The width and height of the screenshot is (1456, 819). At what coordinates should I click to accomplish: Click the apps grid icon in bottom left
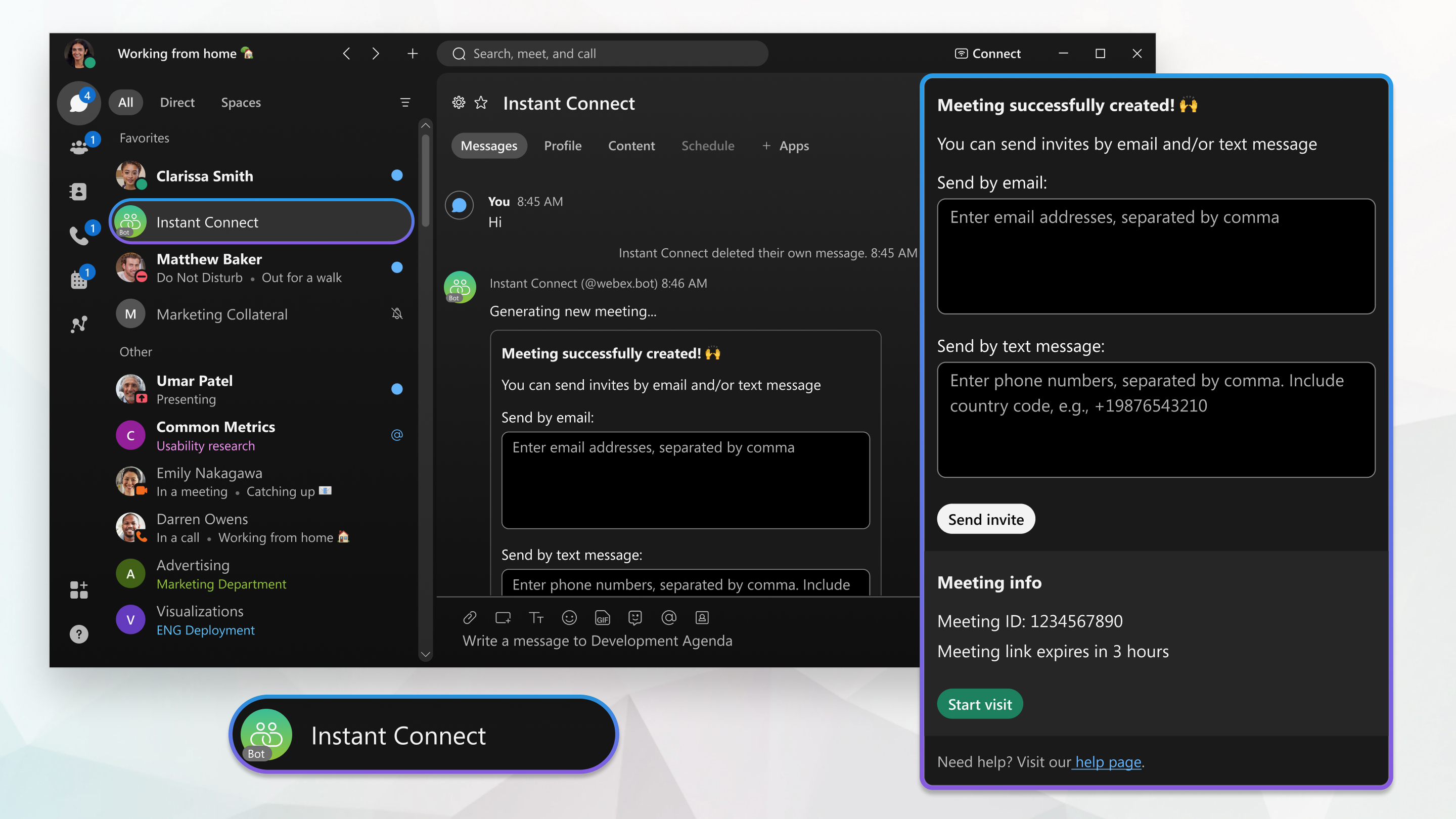(x=78, y=589)
